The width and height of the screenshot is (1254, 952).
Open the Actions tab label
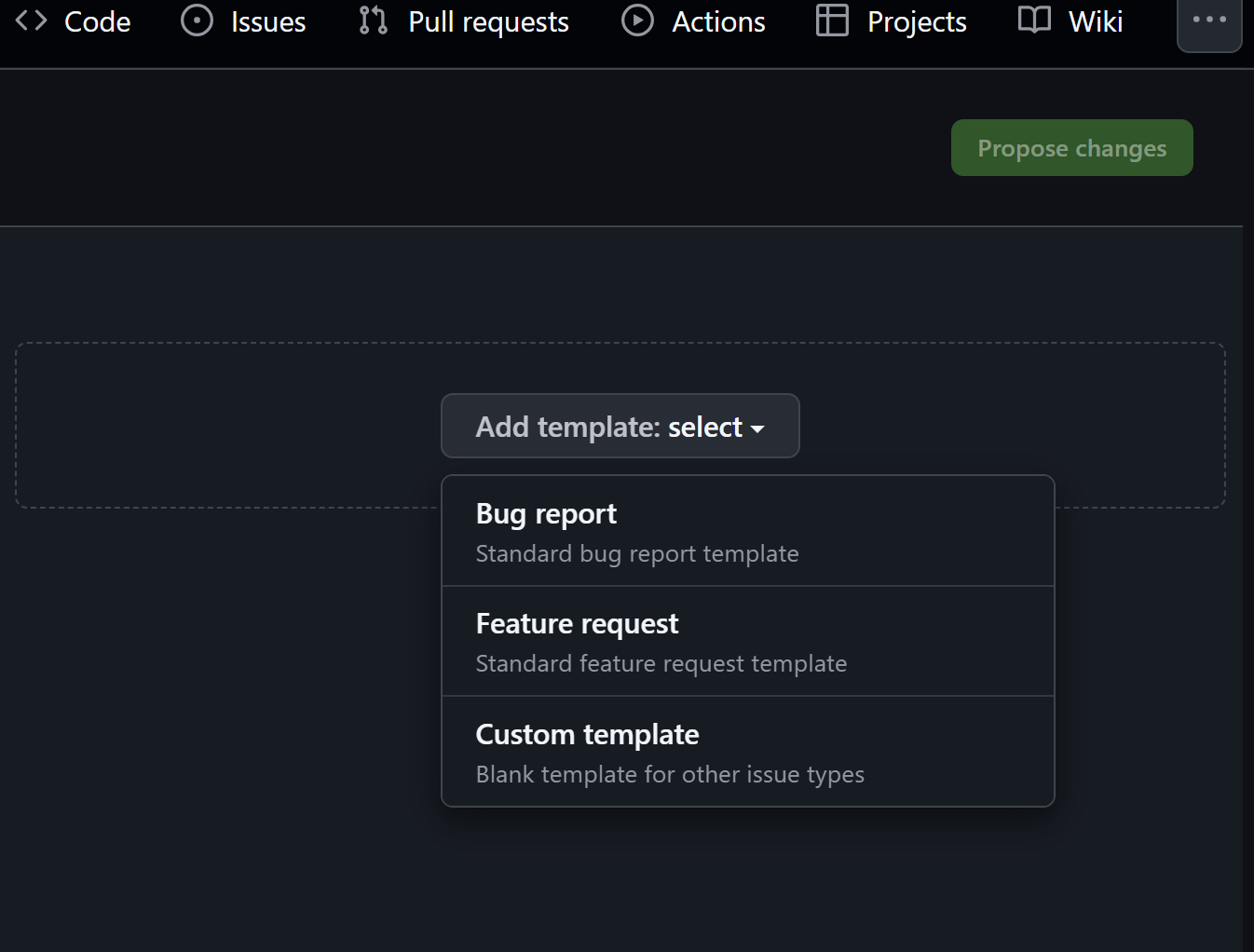pyautogui.click(x=718, y=21)
